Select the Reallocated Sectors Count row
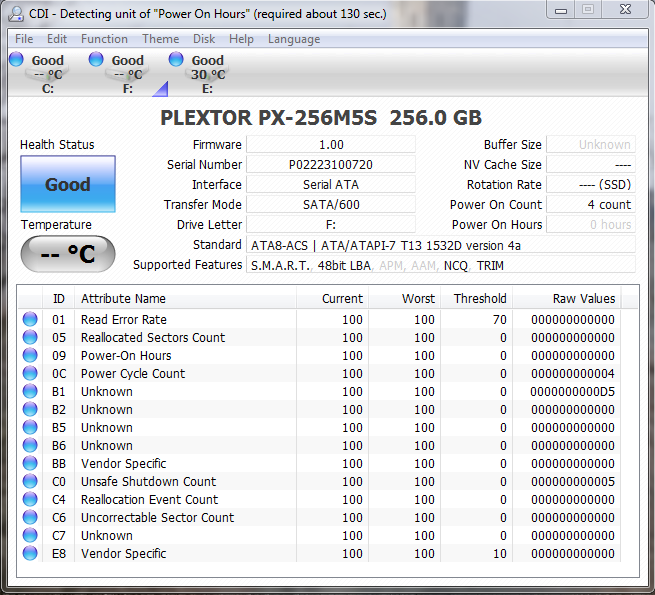Viewport: 655px width, 595px height. pos(153,338)
